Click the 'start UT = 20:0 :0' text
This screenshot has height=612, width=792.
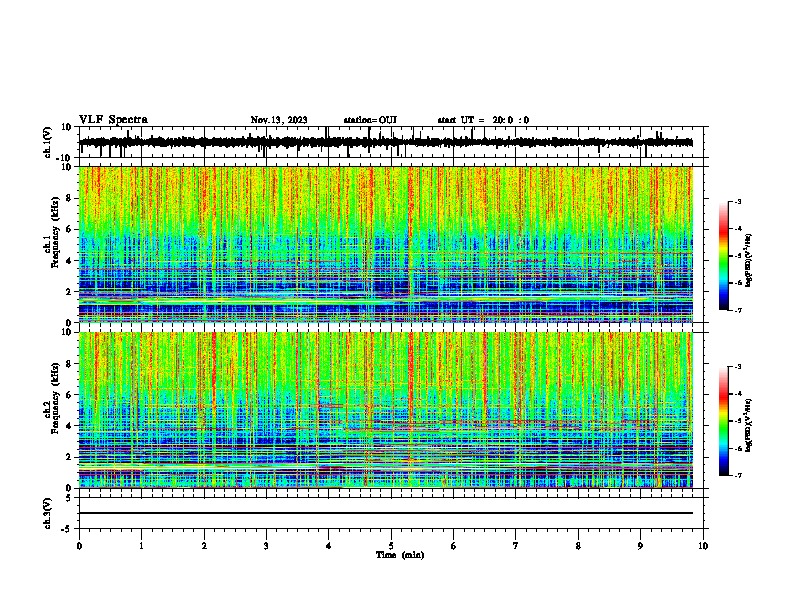click(x=483, y=120)
